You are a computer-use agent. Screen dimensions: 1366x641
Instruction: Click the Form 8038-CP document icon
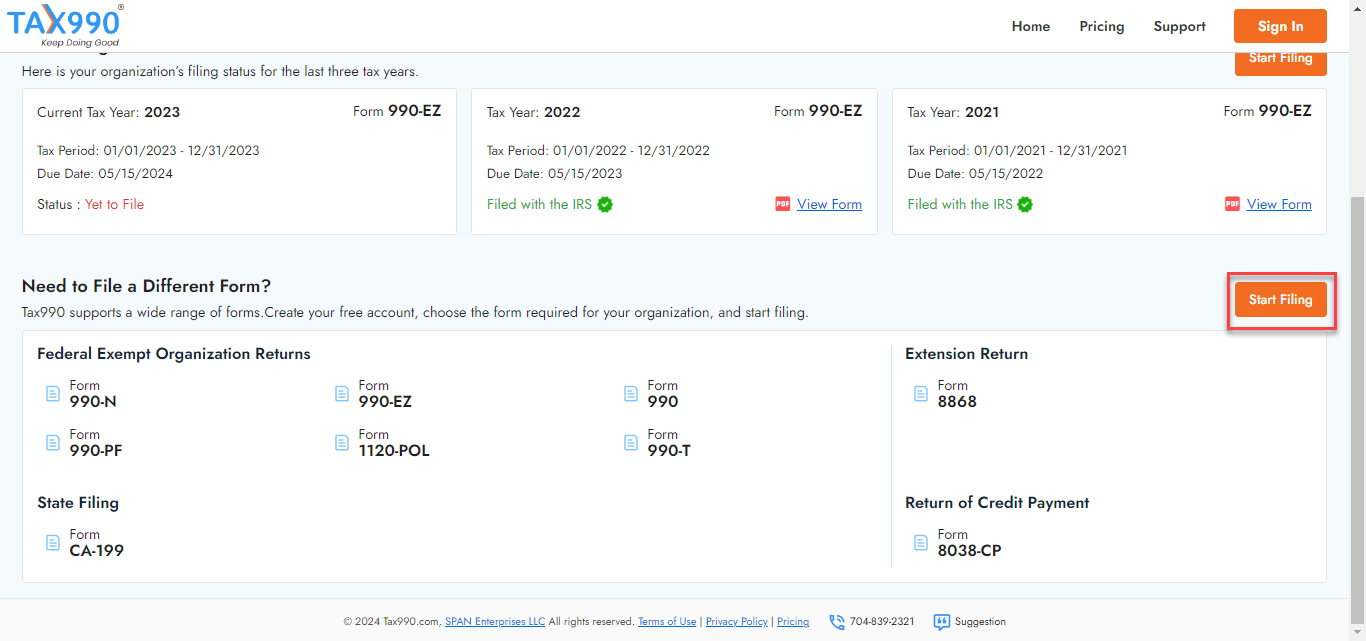click(921, 543)
